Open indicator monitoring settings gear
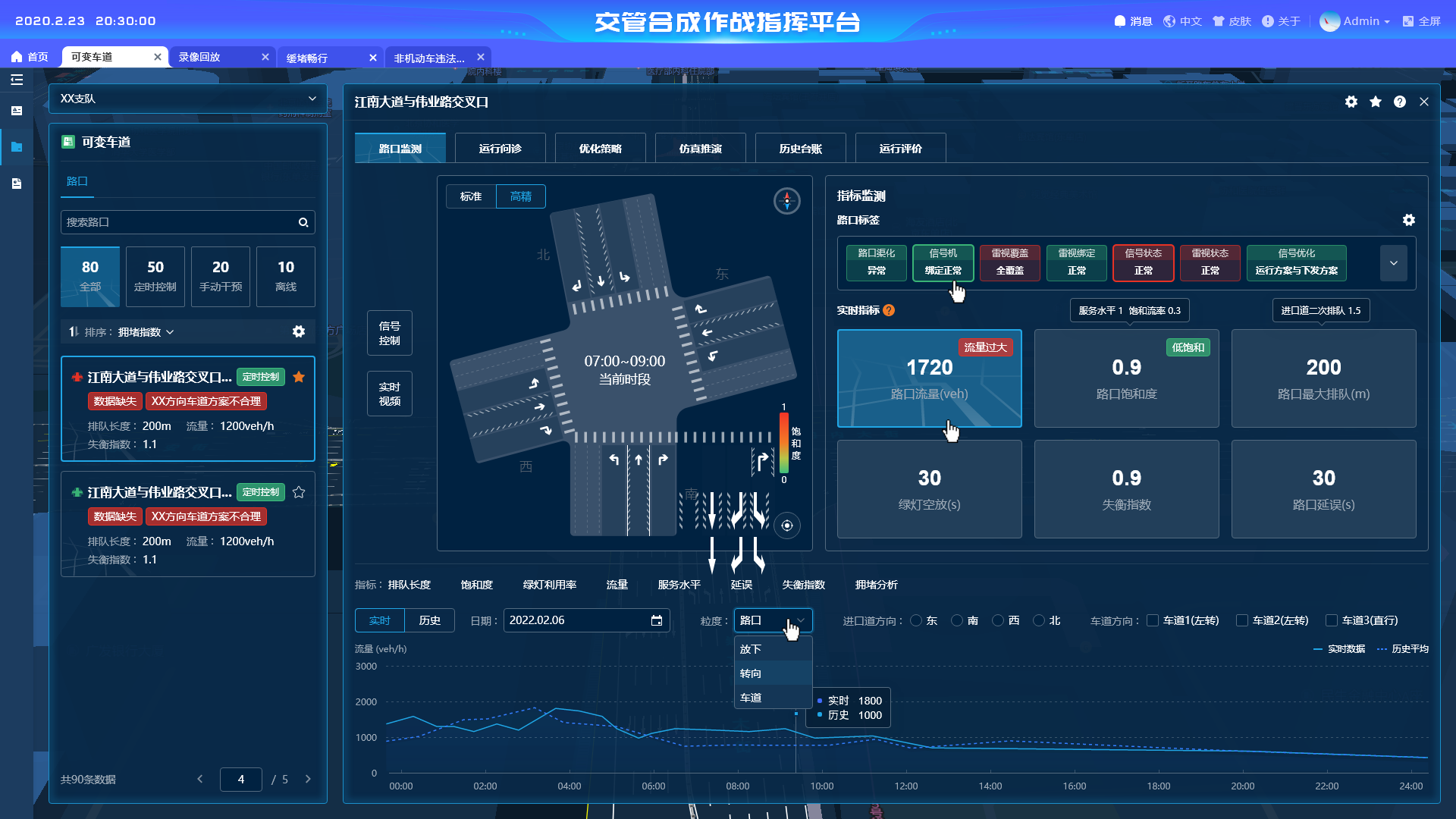This screenshot has height=819, width=1456. pos(1409,220)
